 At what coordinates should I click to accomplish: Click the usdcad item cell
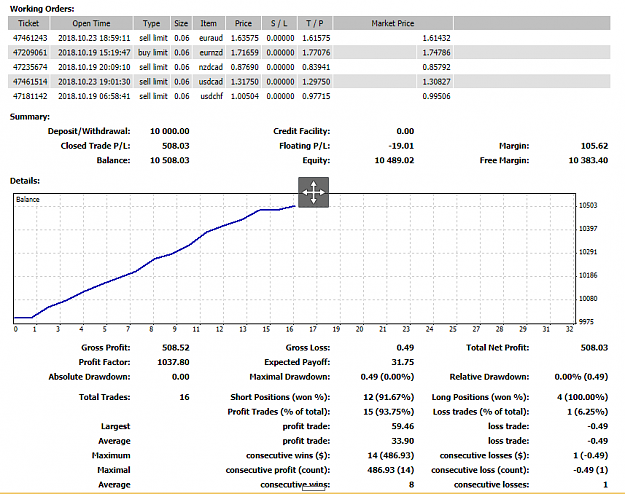tap(211, 82)
